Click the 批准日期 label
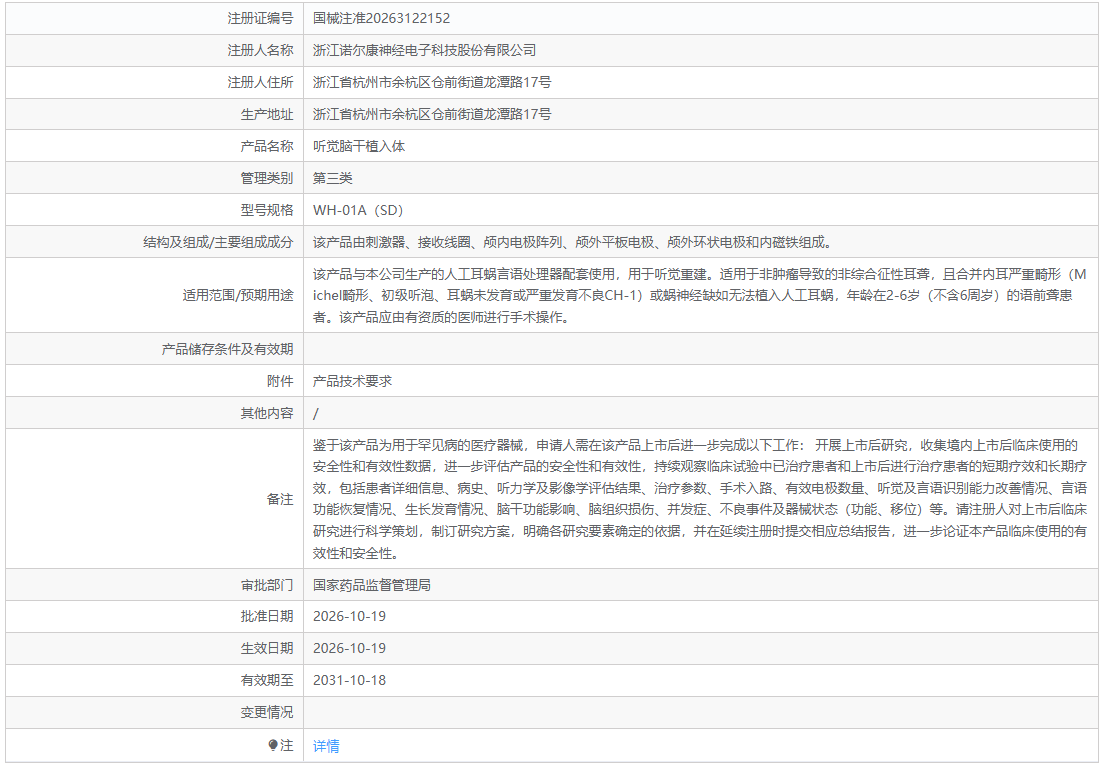 pyautogui.click(x=266, y=616)
